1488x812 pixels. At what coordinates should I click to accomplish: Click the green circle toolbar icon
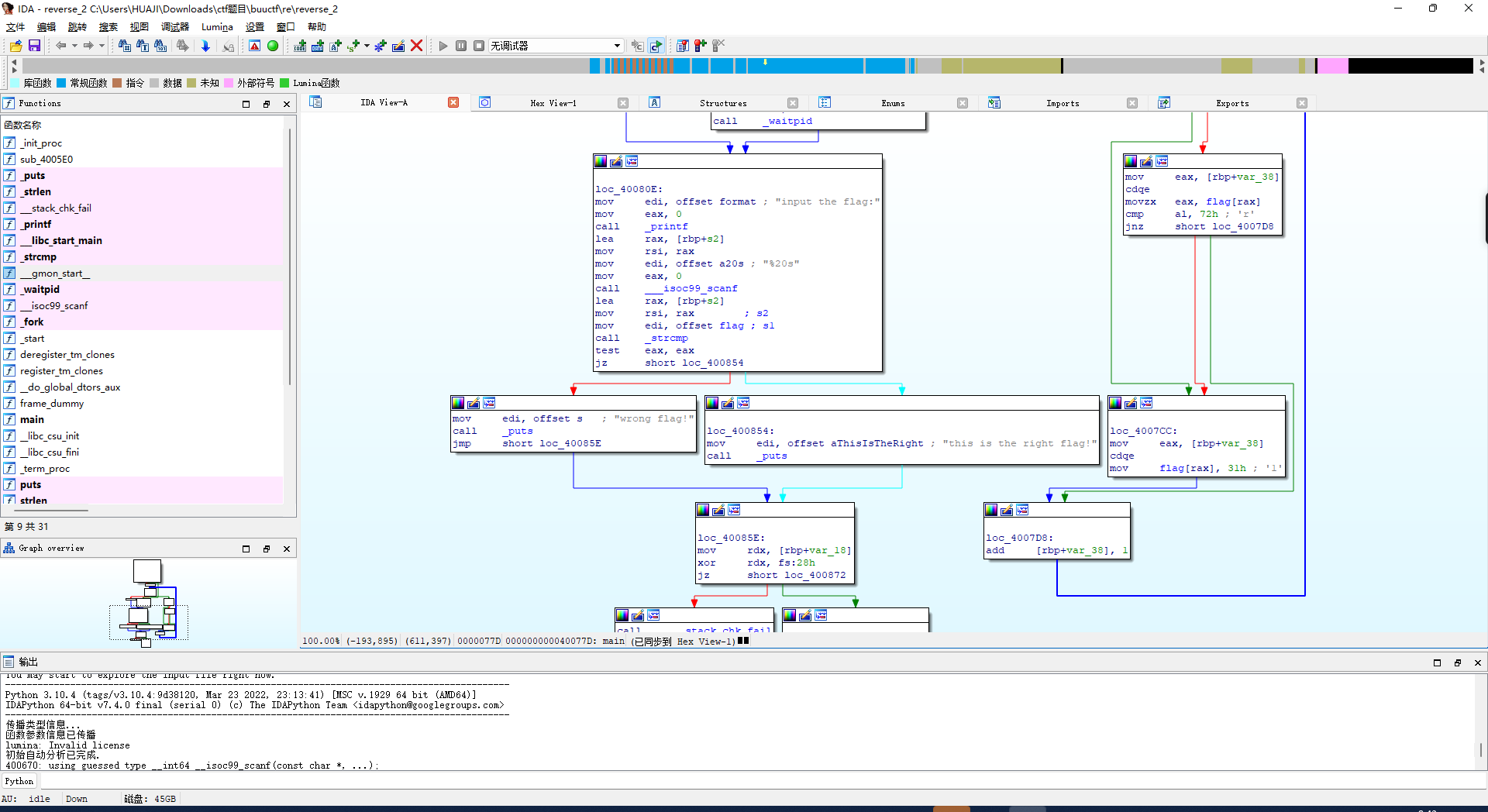point(273,46)
